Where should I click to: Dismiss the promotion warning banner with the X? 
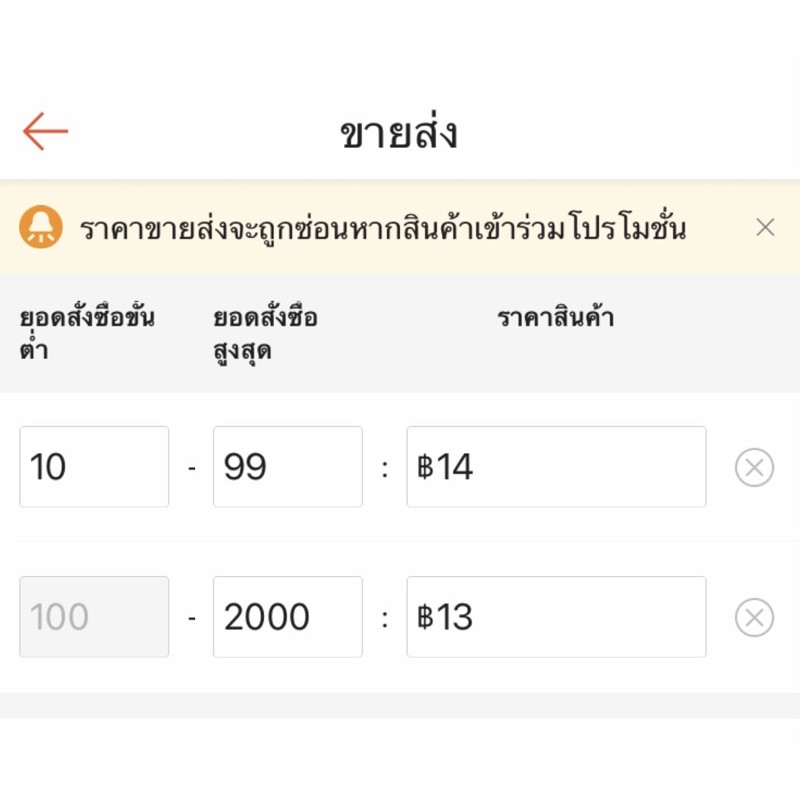pos(765,227)
